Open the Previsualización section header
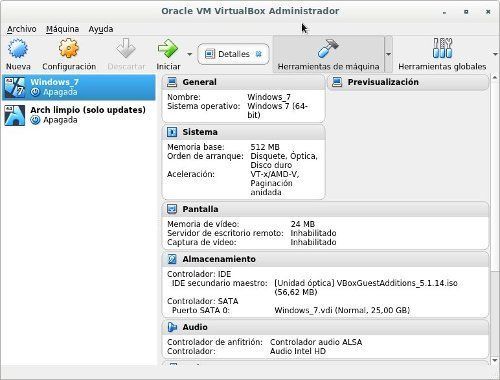Viewport: 500px width, 380px height. pyautogui.click(x=408, y=82)
